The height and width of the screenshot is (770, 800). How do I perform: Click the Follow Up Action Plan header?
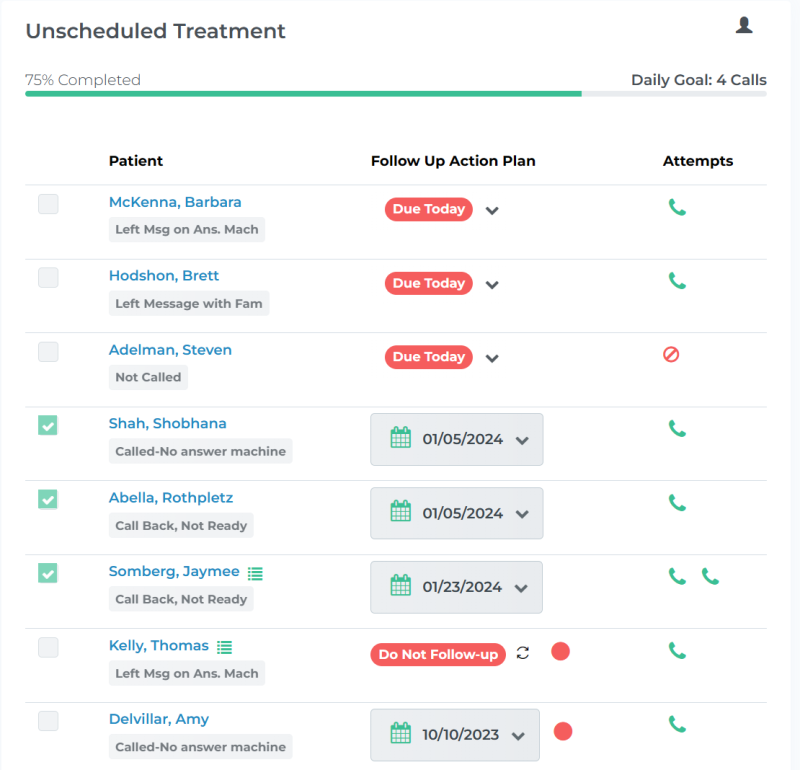point(453,161)
